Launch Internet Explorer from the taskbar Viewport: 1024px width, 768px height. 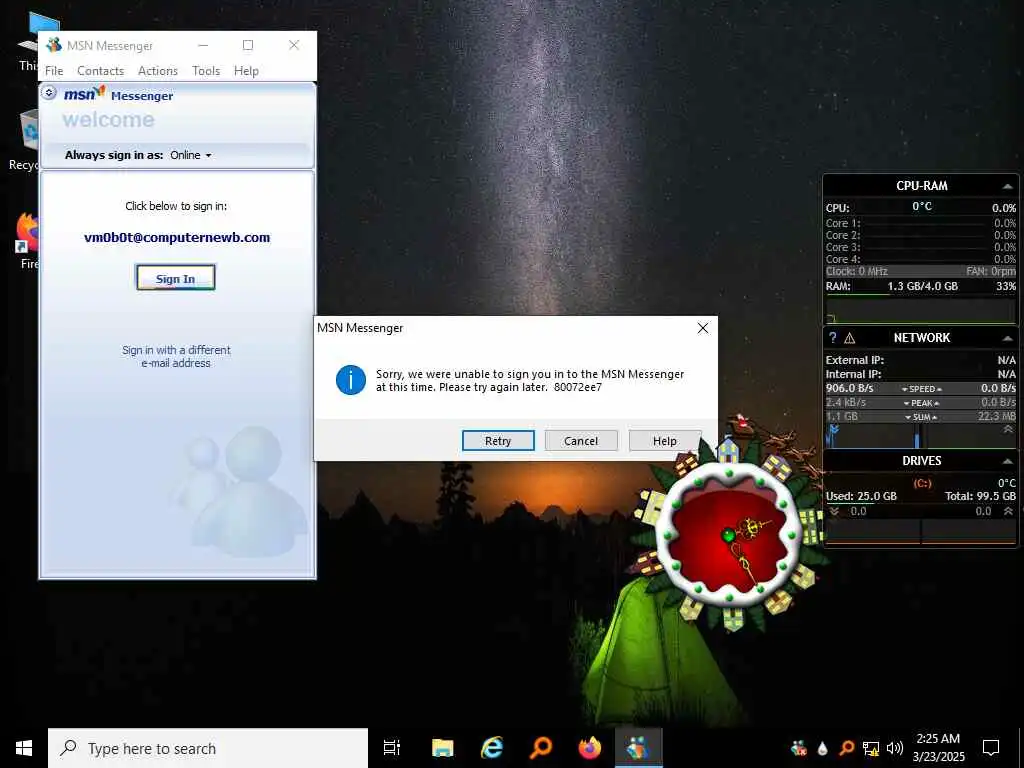pos(492,748)
